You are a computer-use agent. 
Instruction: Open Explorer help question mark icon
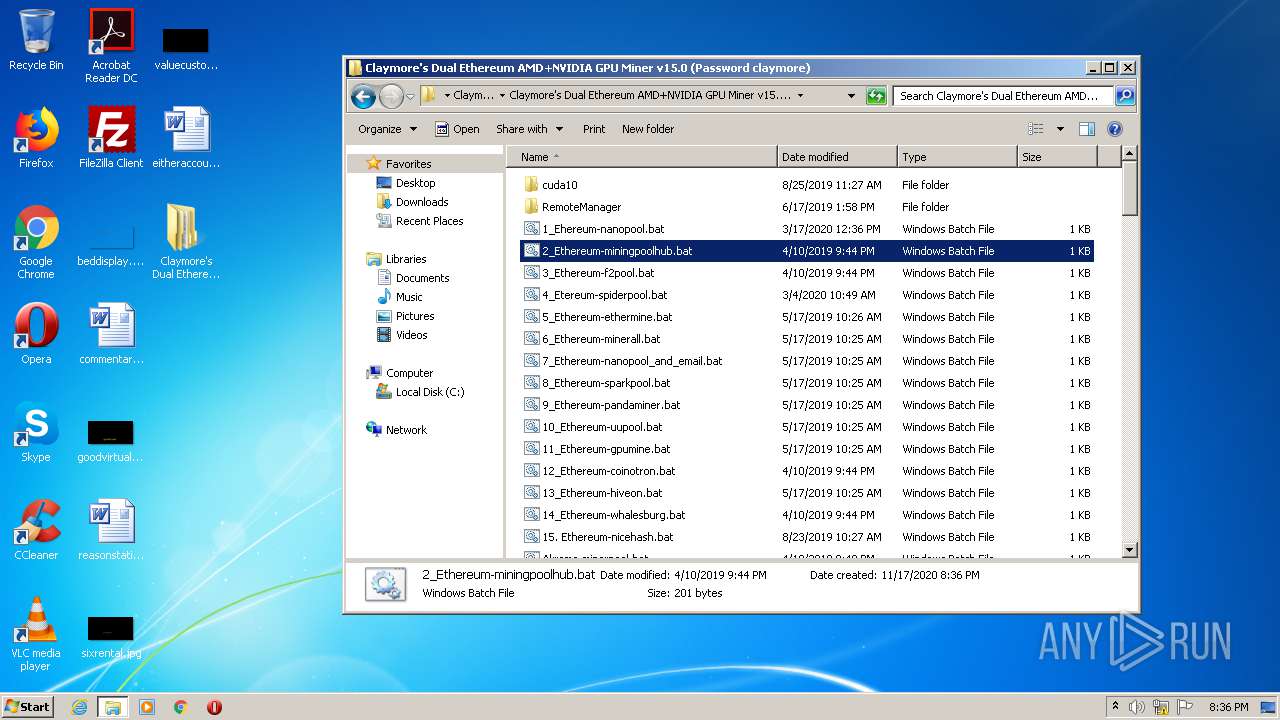pos(1115,129)
